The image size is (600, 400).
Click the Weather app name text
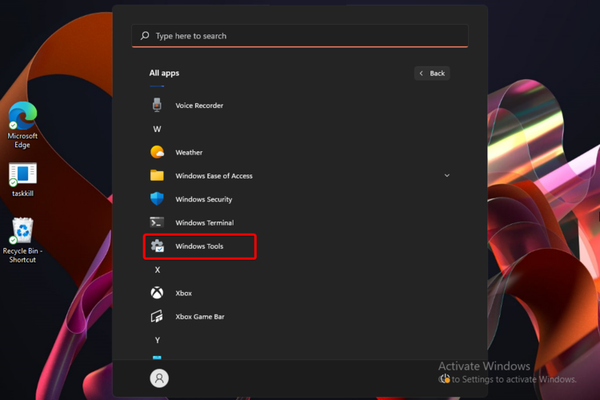coord(189,153)
